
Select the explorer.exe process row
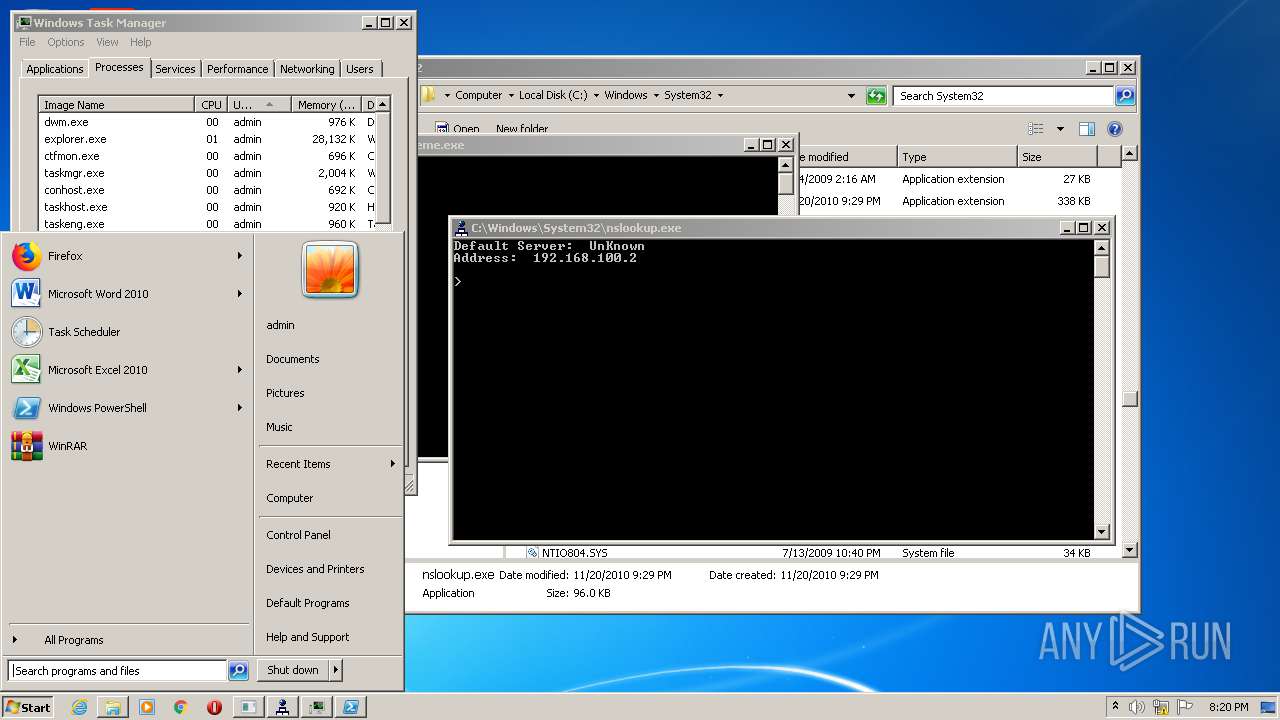pyautogui.click(x=207, y=139)
